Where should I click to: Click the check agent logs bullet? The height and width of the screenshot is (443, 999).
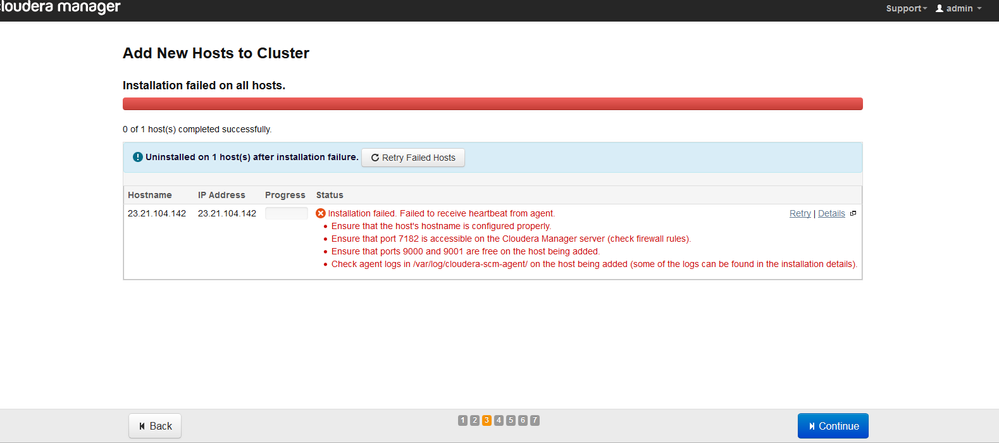pos(594,264)
